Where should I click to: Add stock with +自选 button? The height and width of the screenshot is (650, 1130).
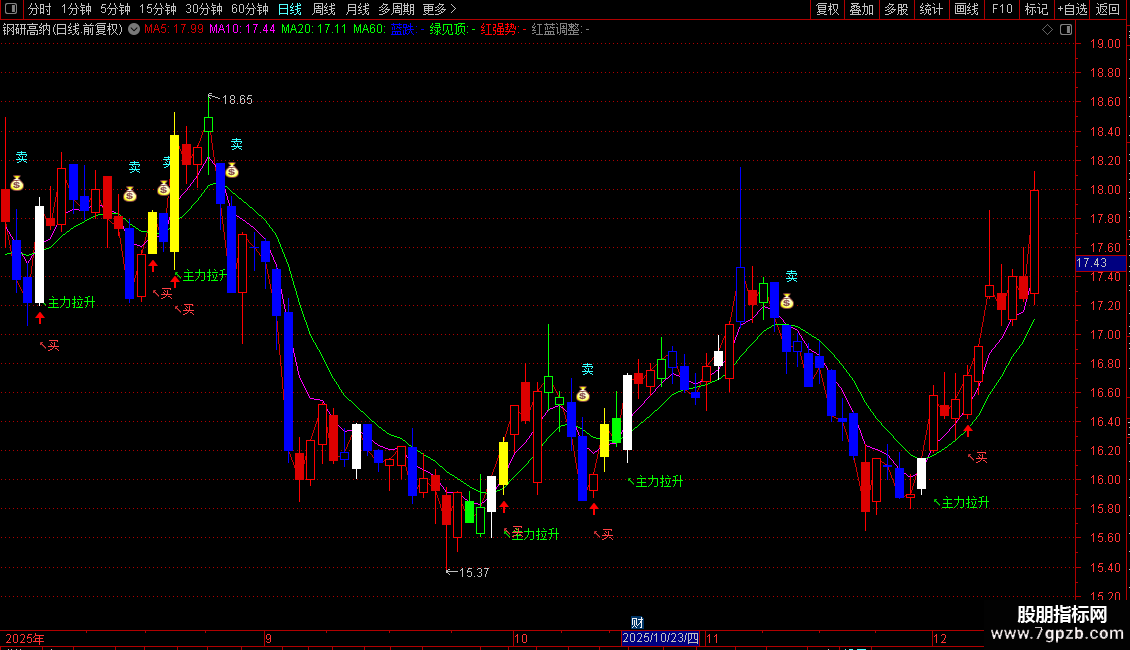pyautogui.click(x=1072, y=9)
